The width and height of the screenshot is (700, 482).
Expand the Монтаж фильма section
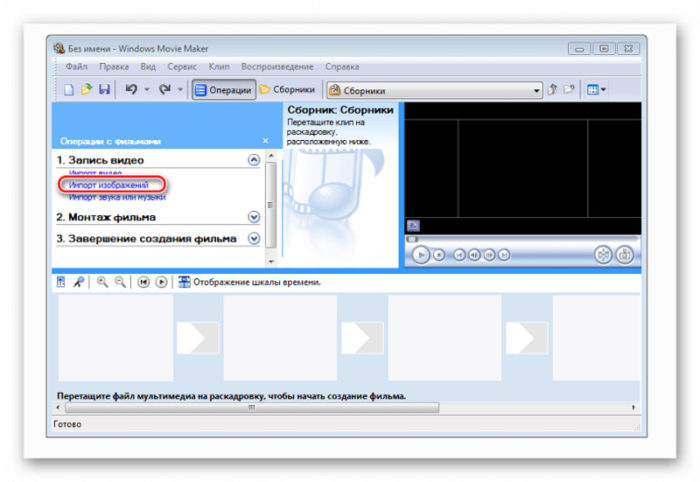point(254,217)
